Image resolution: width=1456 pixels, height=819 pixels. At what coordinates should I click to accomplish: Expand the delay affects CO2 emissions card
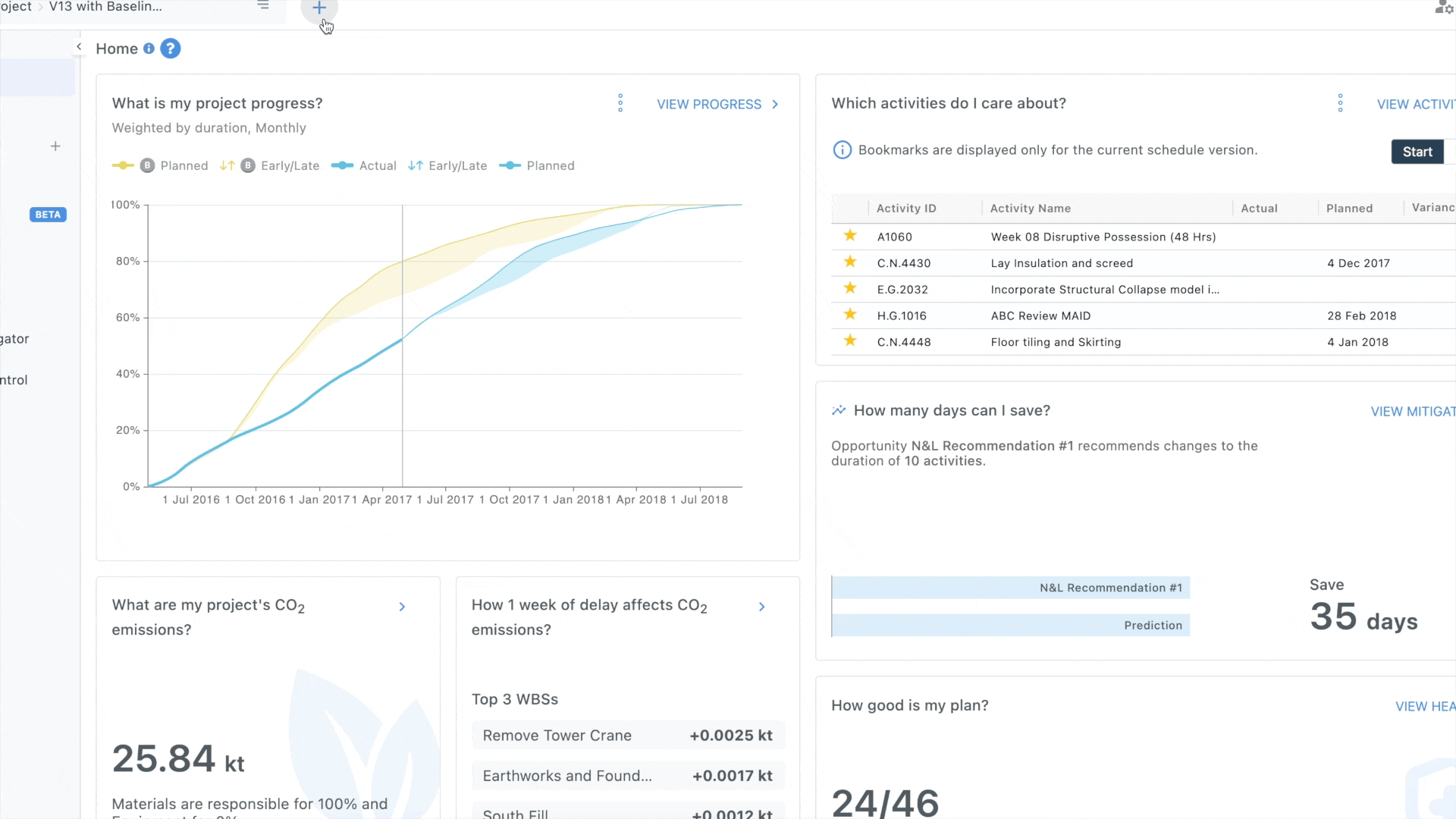(x=761, y=607)
